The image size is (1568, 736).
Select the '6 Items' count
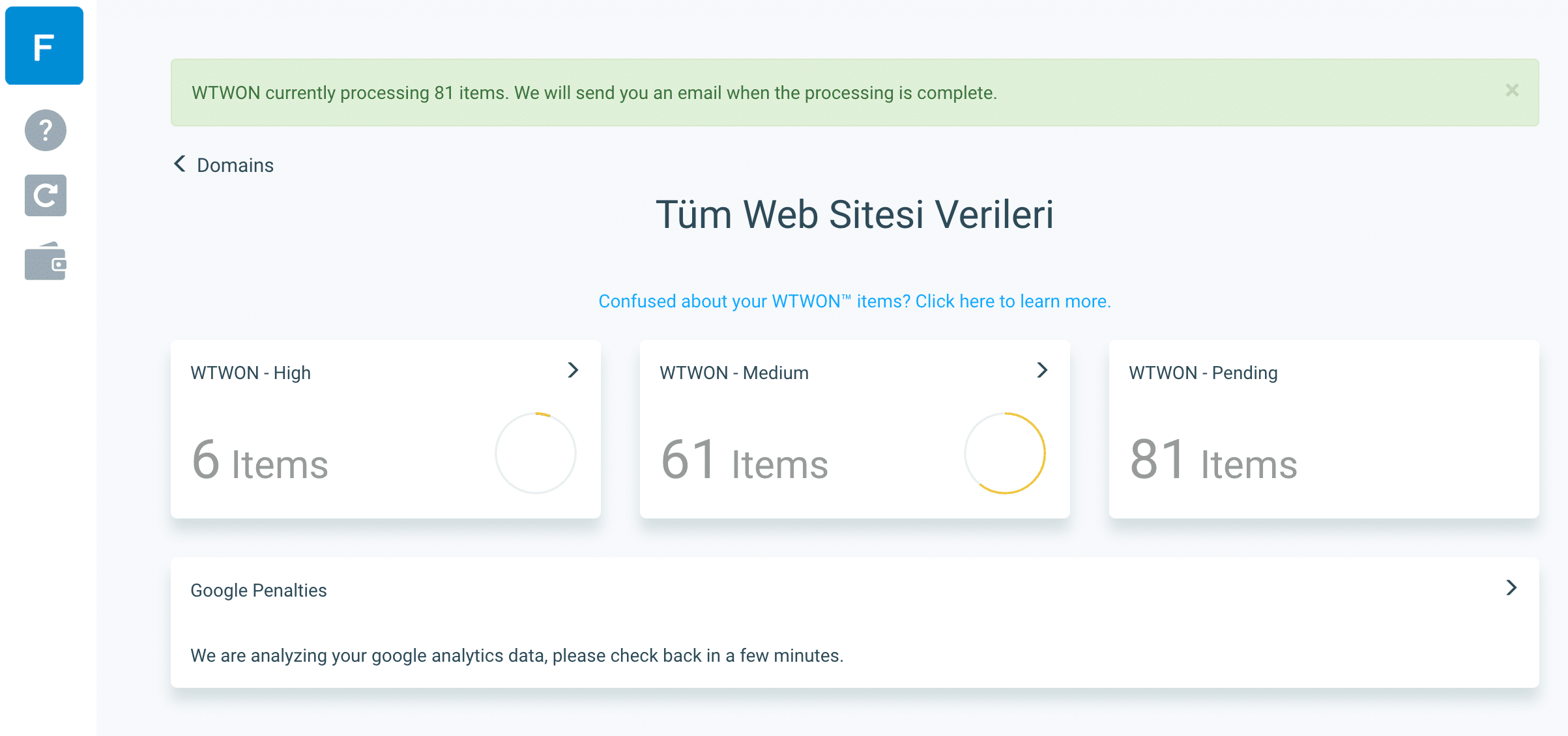260,460
